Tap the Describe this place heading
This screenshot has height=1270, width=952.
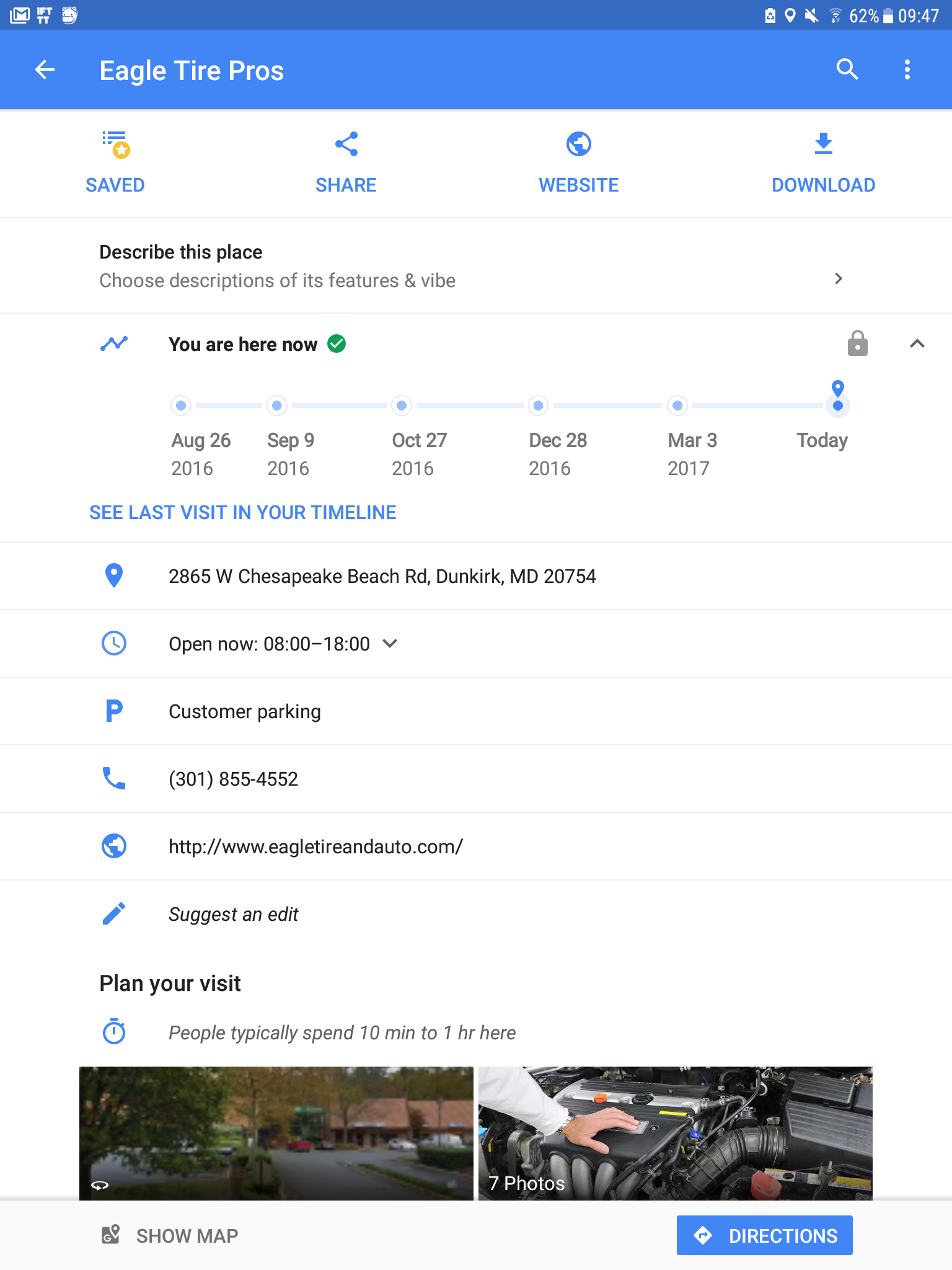click(x=181, y=252)
